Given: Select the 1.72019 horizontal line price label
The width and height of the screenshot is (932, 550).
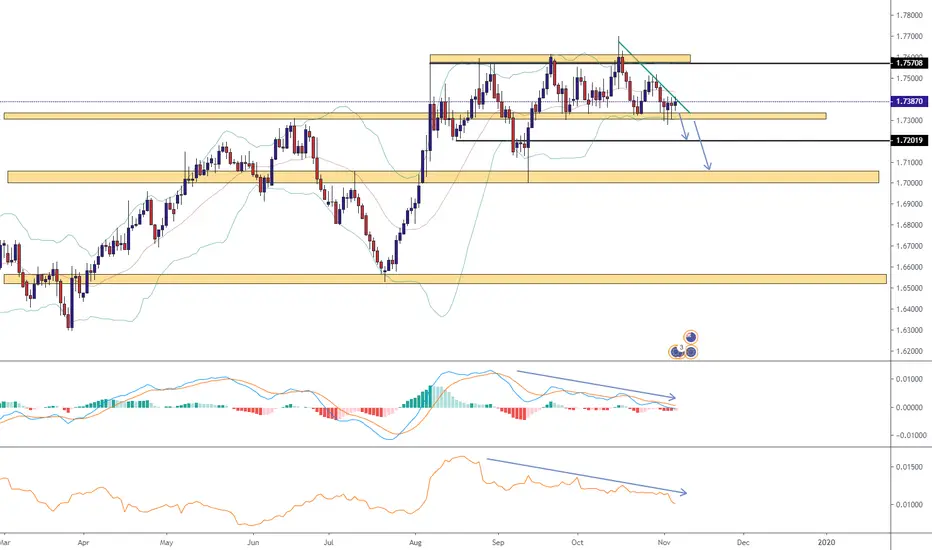Looking at the screenshot, I should (909, 141).
